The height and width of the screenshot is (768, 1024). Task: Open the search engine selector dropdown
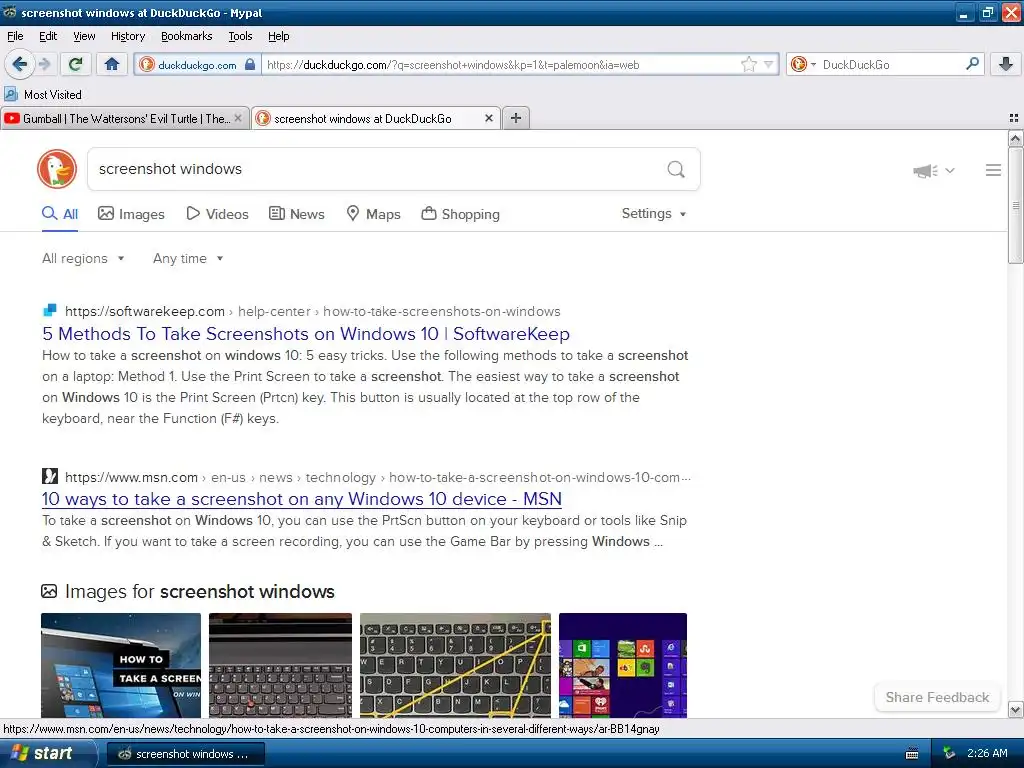(803, 64)
